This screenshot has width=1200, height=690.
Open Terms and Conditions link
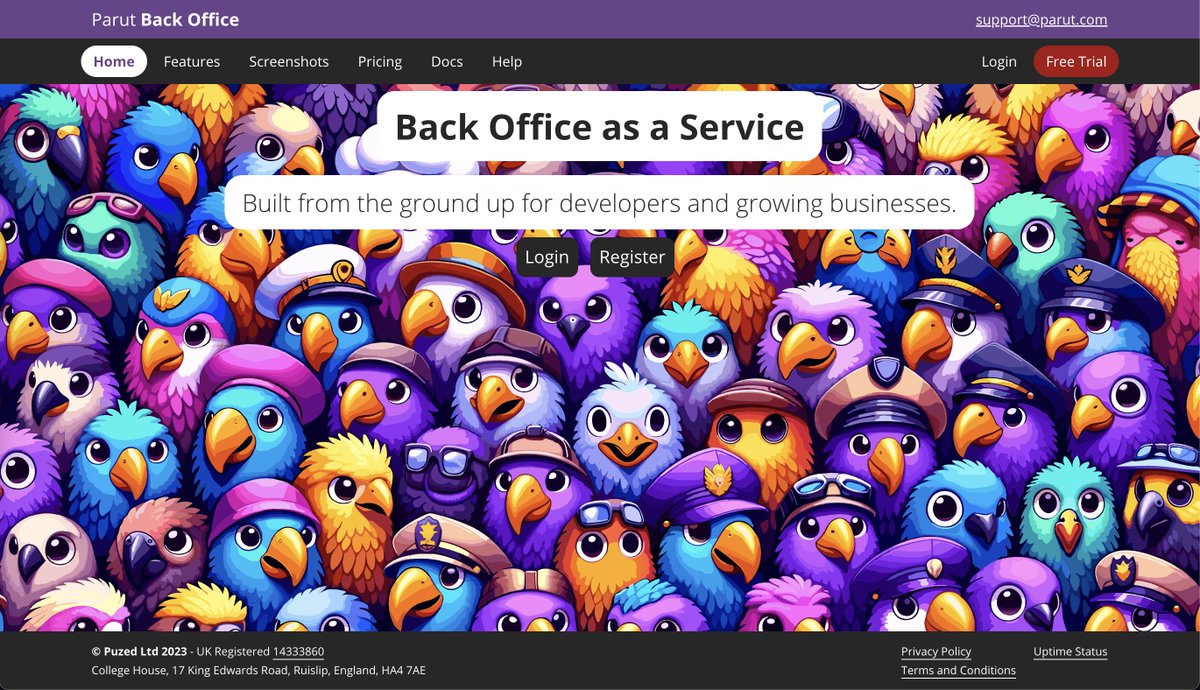[x=958, y=670]
